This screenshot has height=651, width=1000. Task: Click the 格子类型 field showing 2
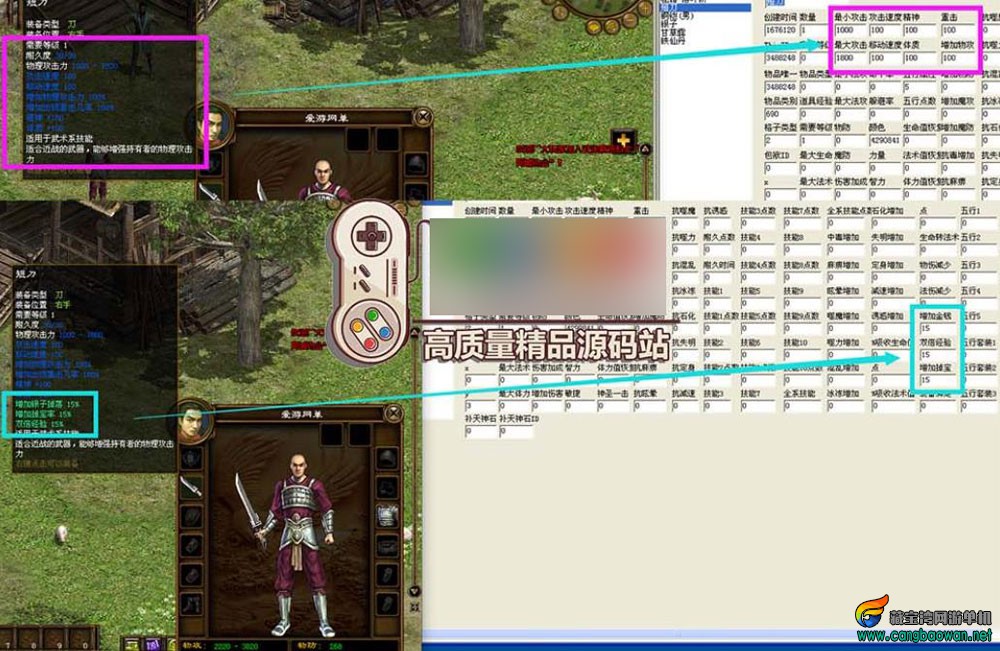(781, 140)
